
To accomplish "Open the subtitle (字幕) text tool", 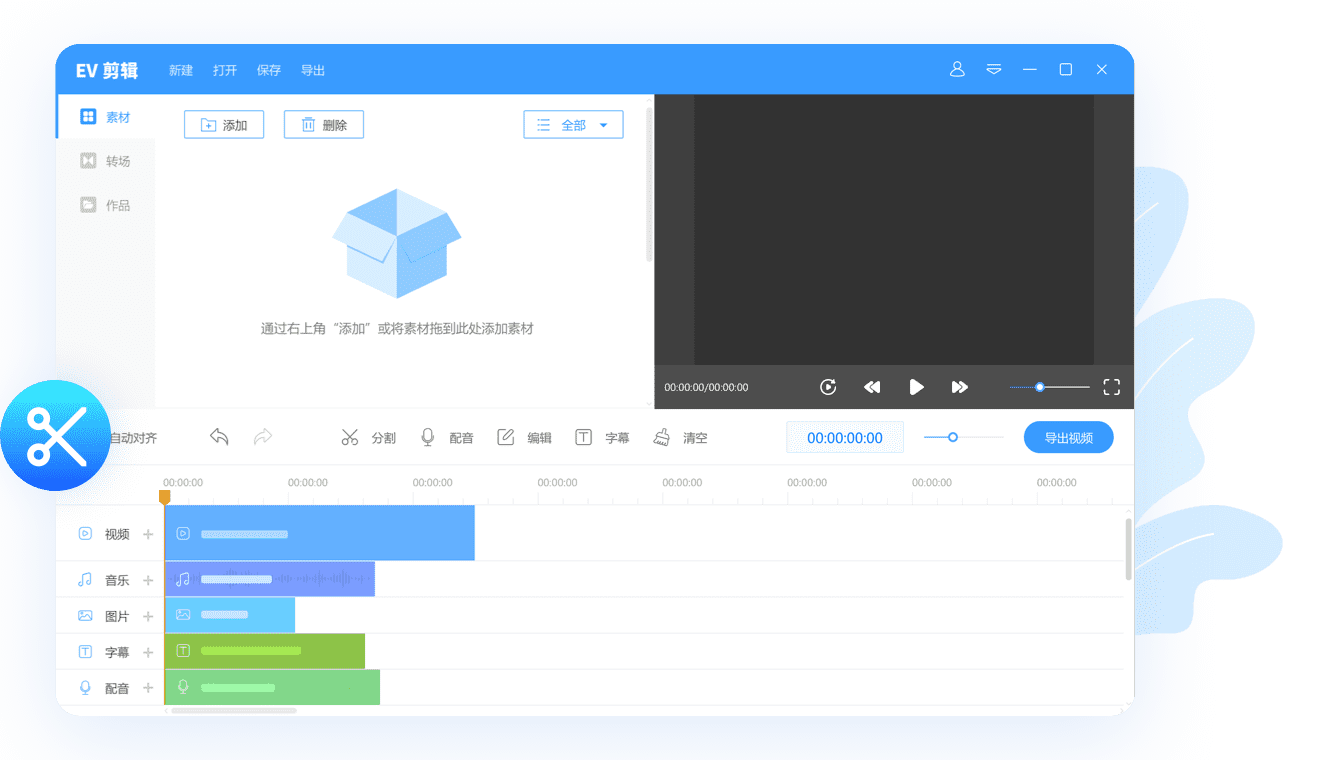I will 584,437.
